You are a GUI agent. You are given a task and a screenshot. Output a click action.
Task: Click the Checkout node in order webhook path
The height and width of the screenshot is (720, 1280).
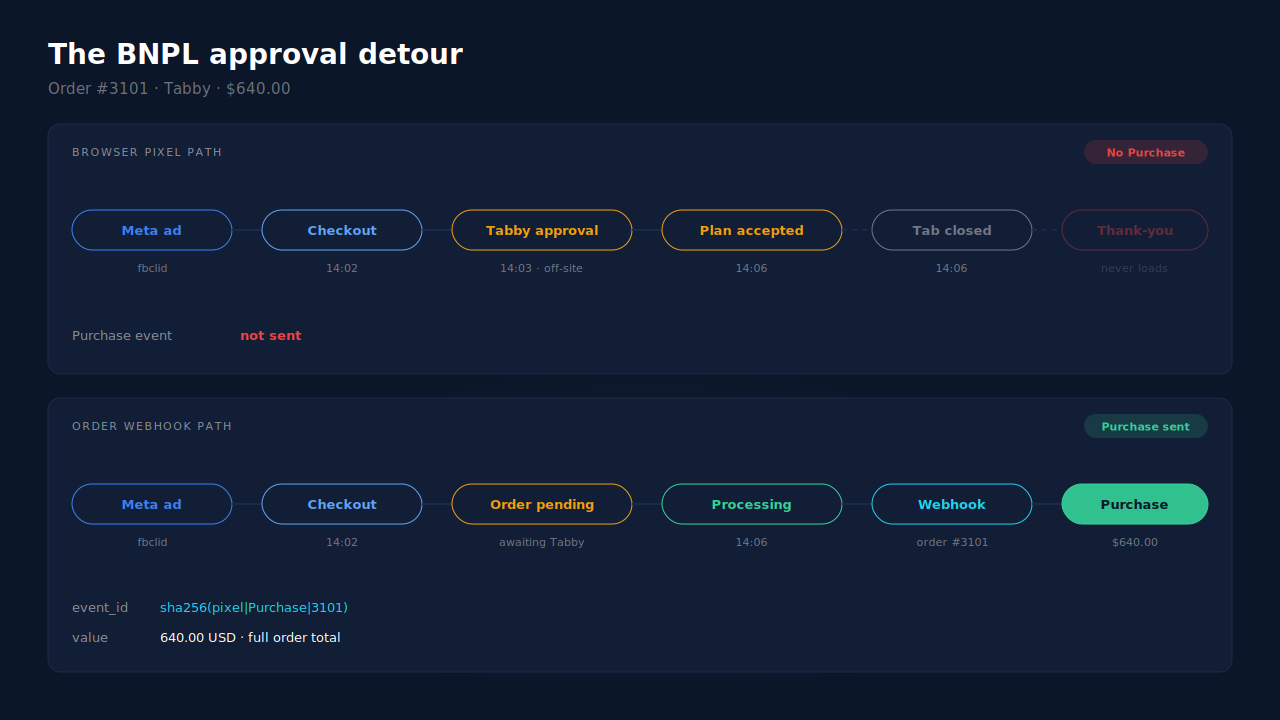[342, 504]
